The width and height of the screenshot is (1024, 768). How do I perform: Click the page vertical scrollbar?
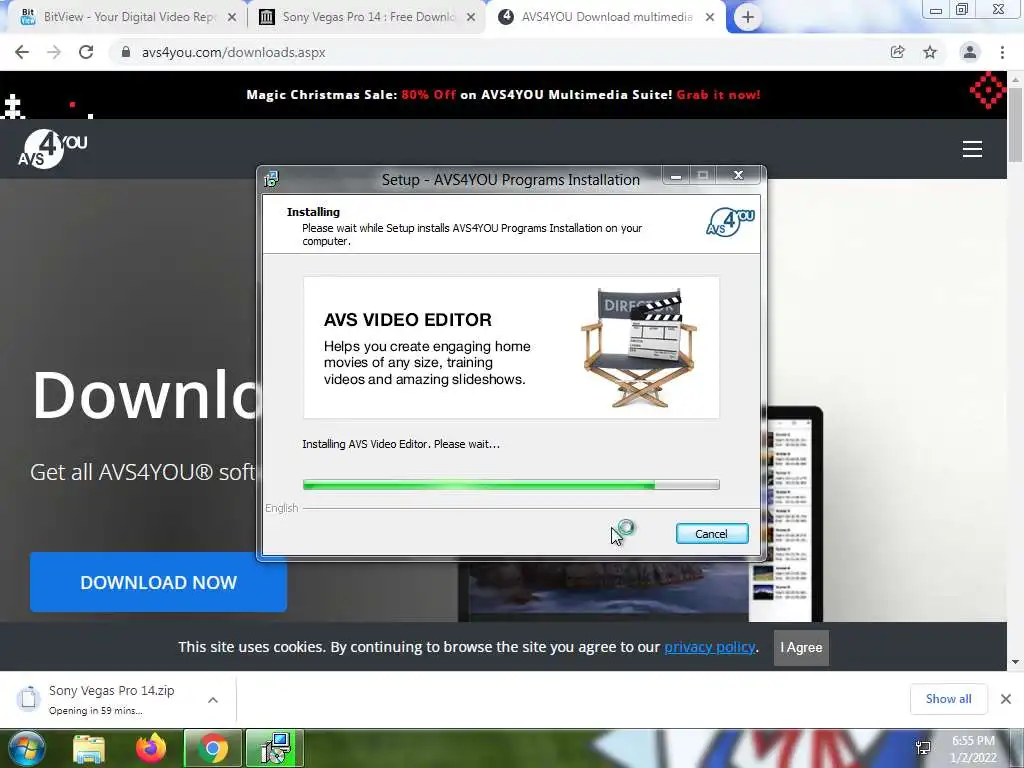tap(1016, 124)
